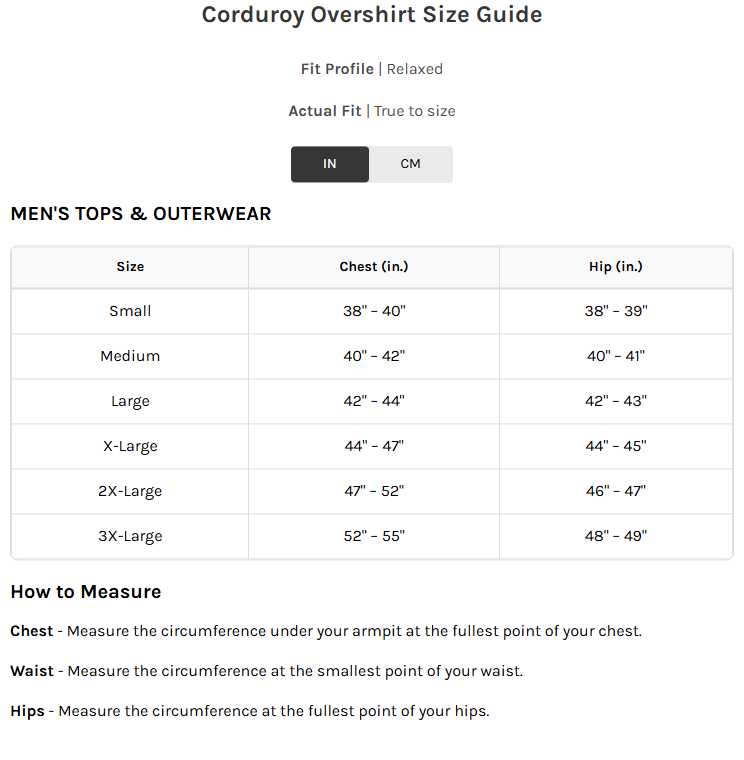
Task: Click the Size column header
Action: click(130, 267)
